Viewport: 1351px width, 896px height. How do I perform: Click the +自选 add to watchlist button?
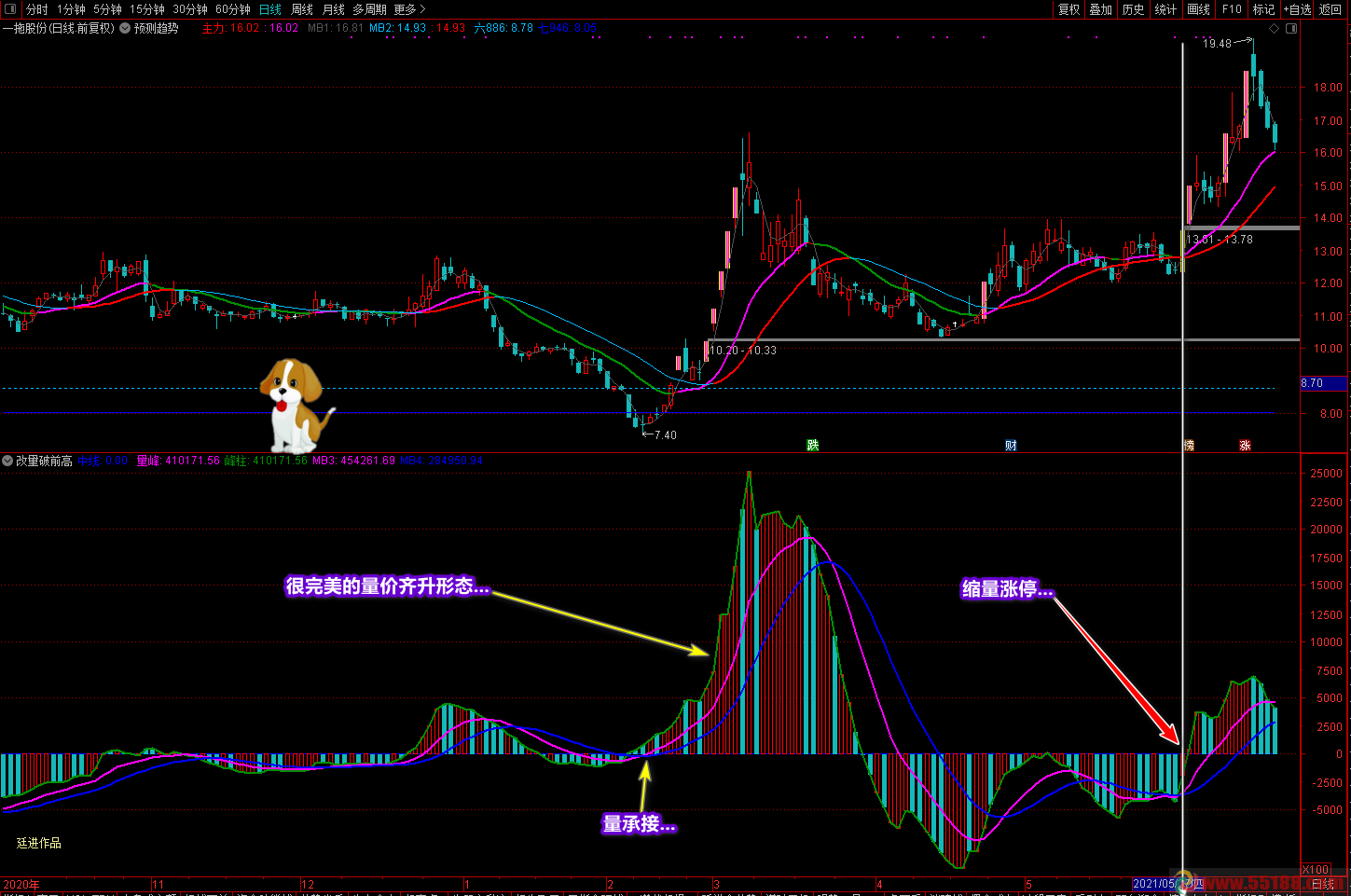coord(1297,9)
